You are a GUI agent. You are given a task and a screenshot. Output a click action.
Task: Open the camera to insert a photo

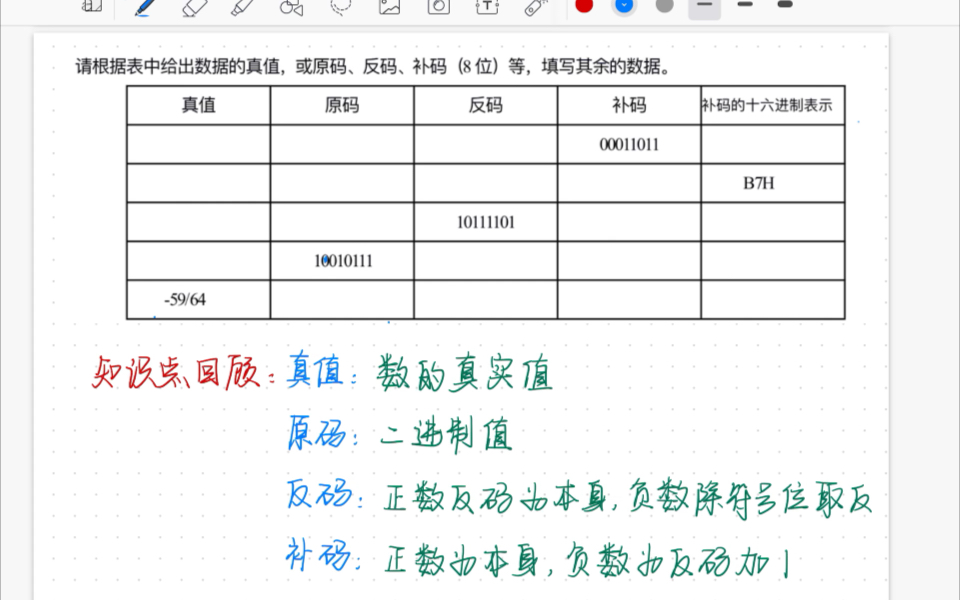coord(435,10)
